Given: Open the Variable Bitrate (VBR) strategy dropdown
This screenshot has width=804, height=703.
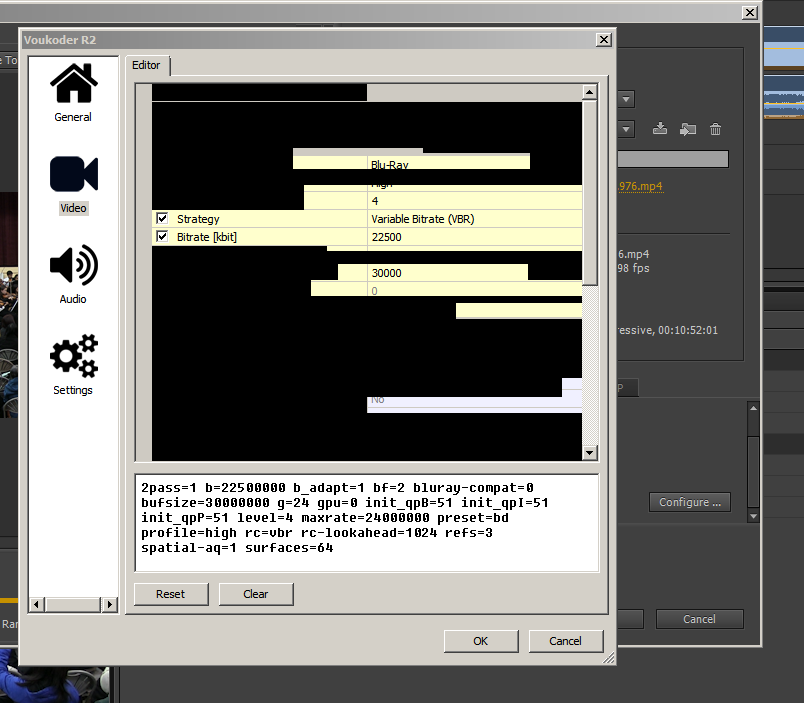Looking at the screenshot, I should (x=474, y=219).
